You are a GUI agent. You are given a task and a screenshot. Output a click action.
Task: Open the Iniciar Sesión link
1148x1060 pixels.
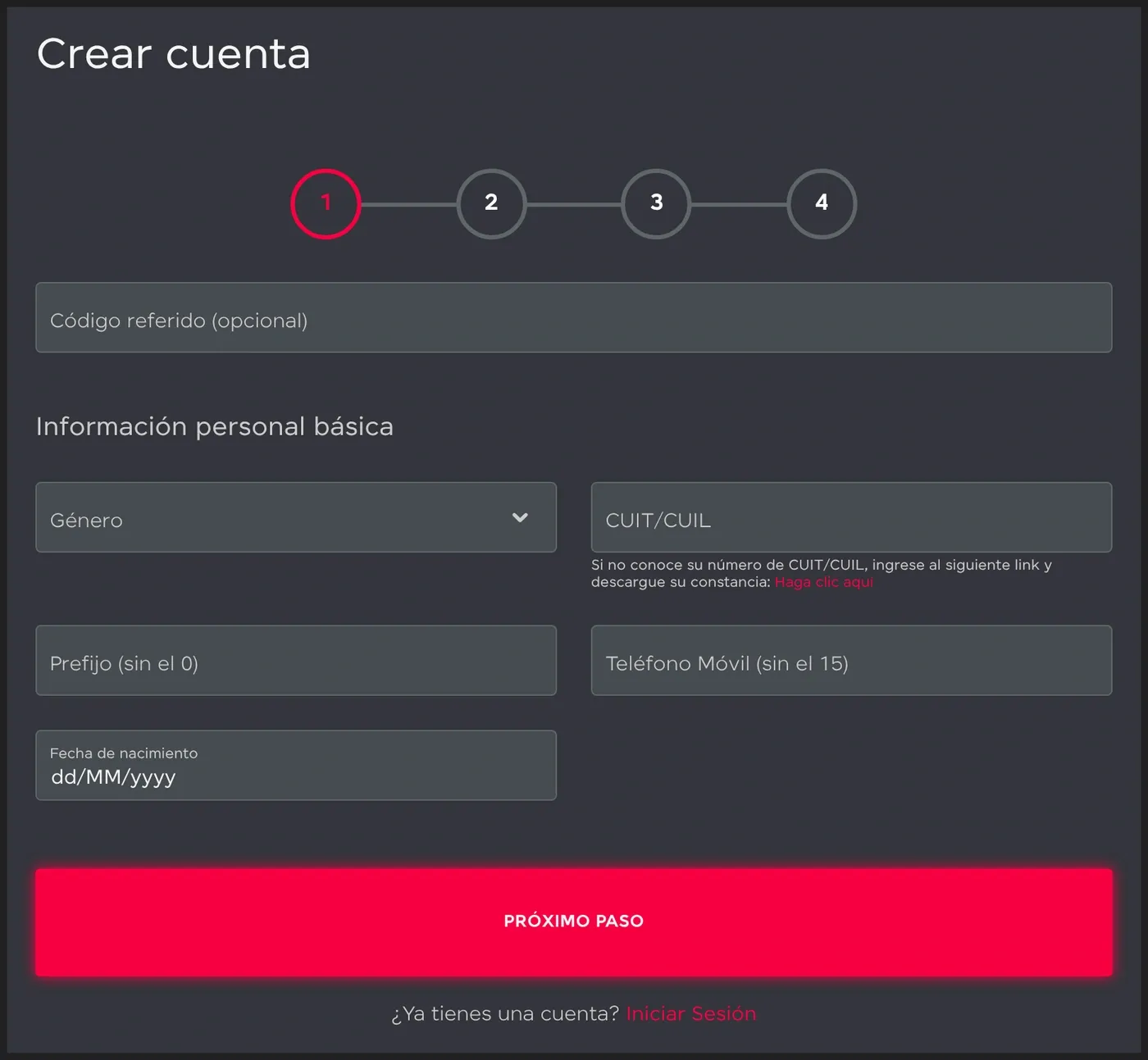691,1014
